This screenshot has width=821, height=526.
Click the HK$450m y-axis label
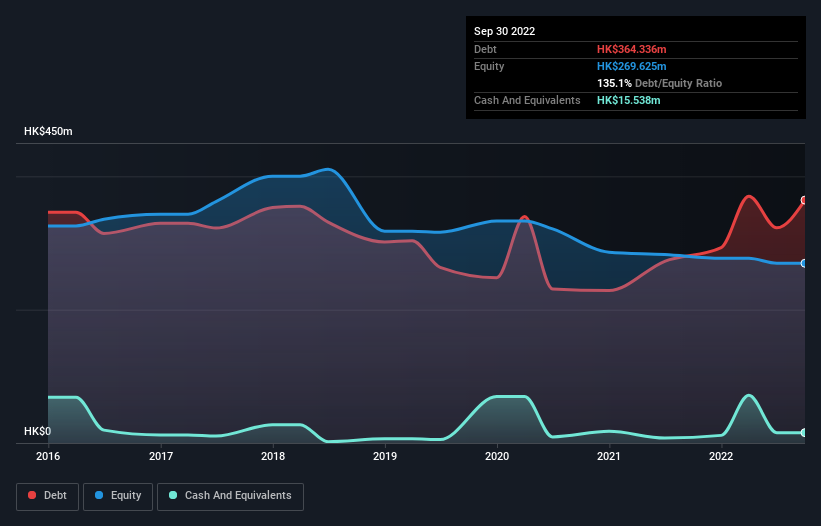[x=48, y=131]
